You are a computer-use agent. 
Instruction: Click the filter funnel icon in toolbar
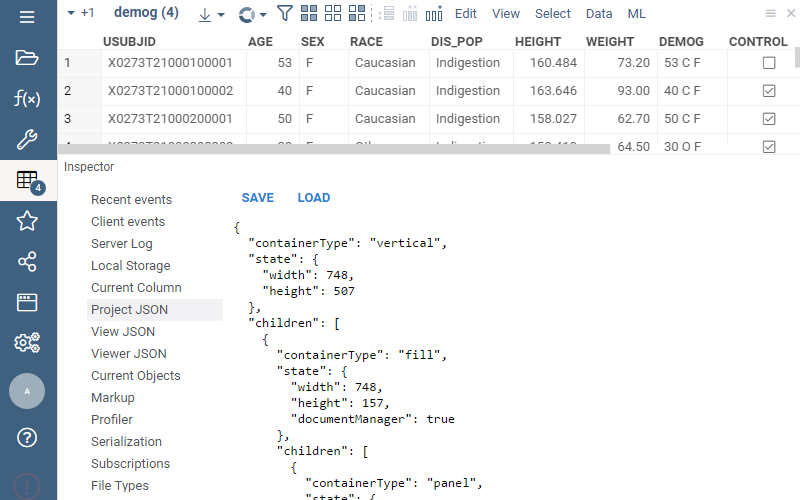(x=284, y=14)
